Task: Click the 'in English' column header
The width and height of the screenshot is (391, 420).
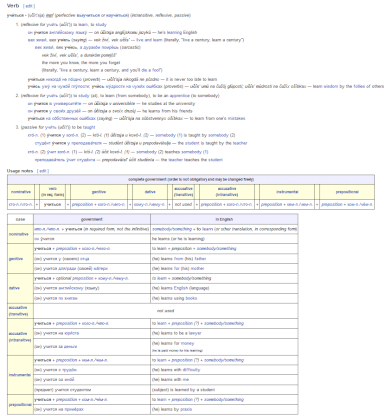Action: (x=224, y=219)
